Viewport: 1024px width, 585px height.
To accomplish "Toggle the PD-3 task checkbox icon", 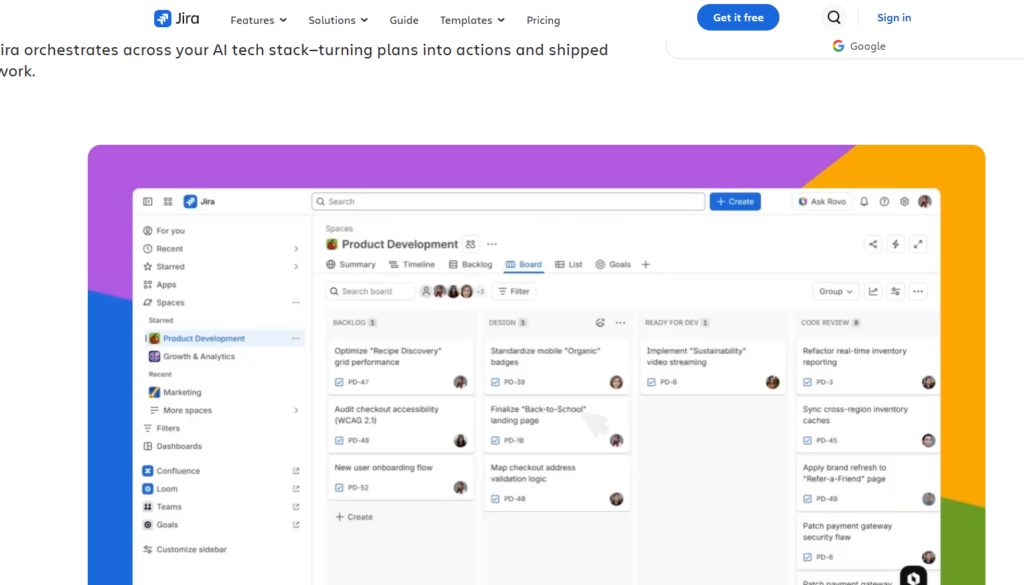I will coord(807,382).
